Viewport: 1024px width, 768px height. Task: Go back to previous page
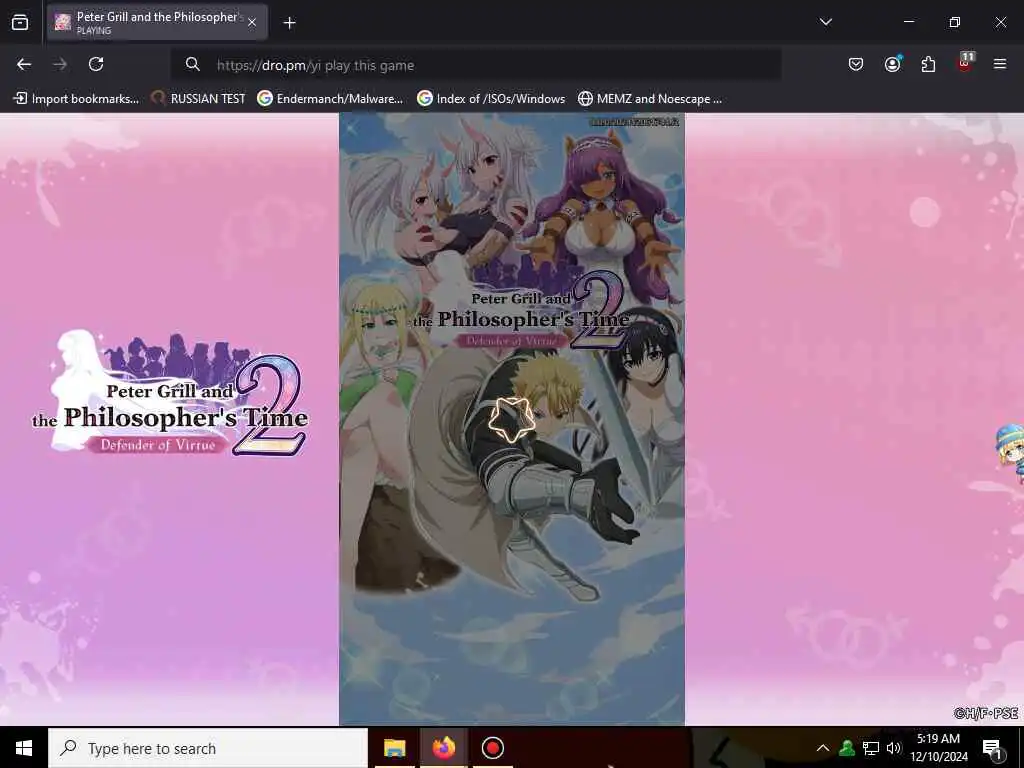pos(24,65)
